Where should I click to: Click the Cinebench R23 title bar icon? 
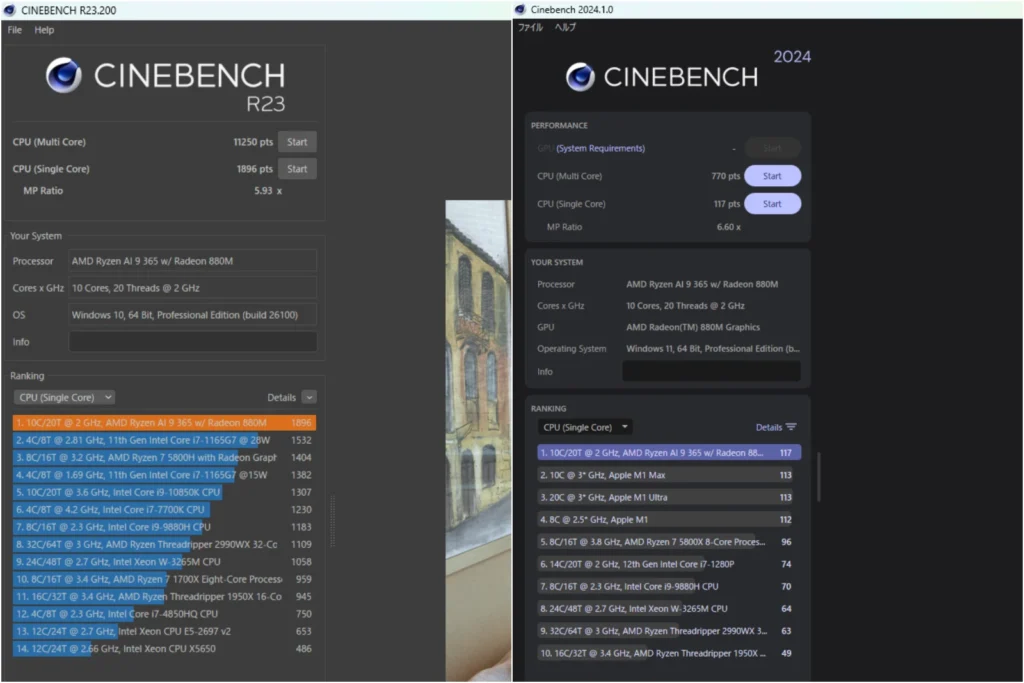pos(9,10)
